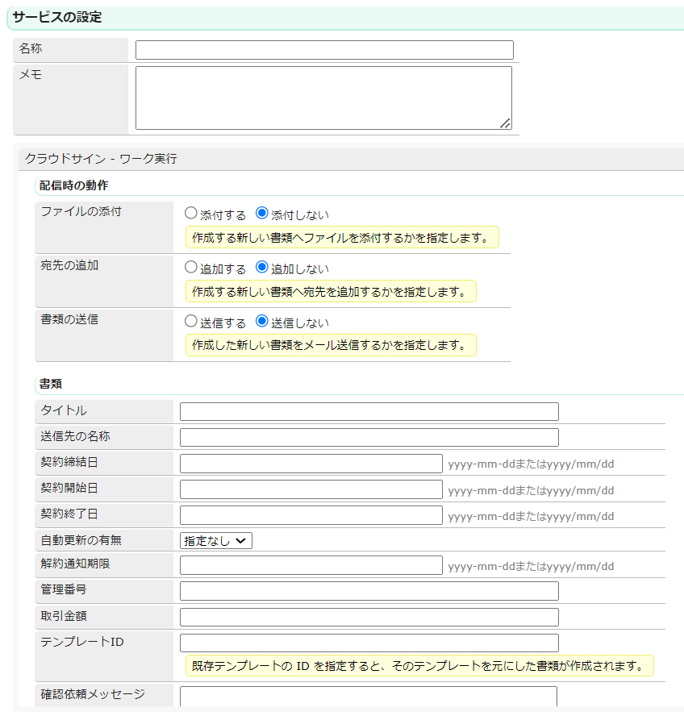Click hint about adding 宛先 to document
This screenshot has width=684, height=720.
pos(331,292)
